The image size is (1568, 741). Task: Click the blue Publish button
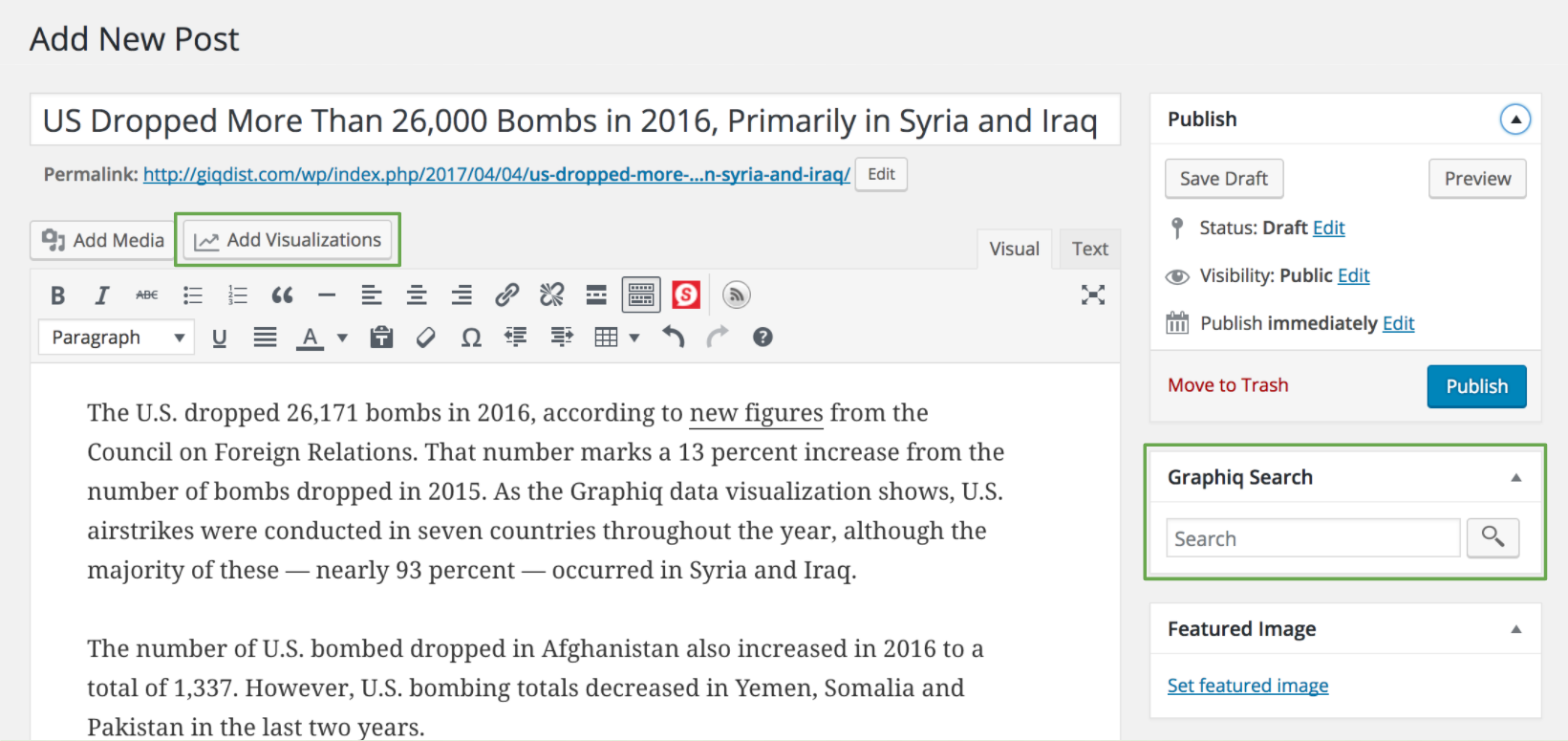click(1476, 386)
